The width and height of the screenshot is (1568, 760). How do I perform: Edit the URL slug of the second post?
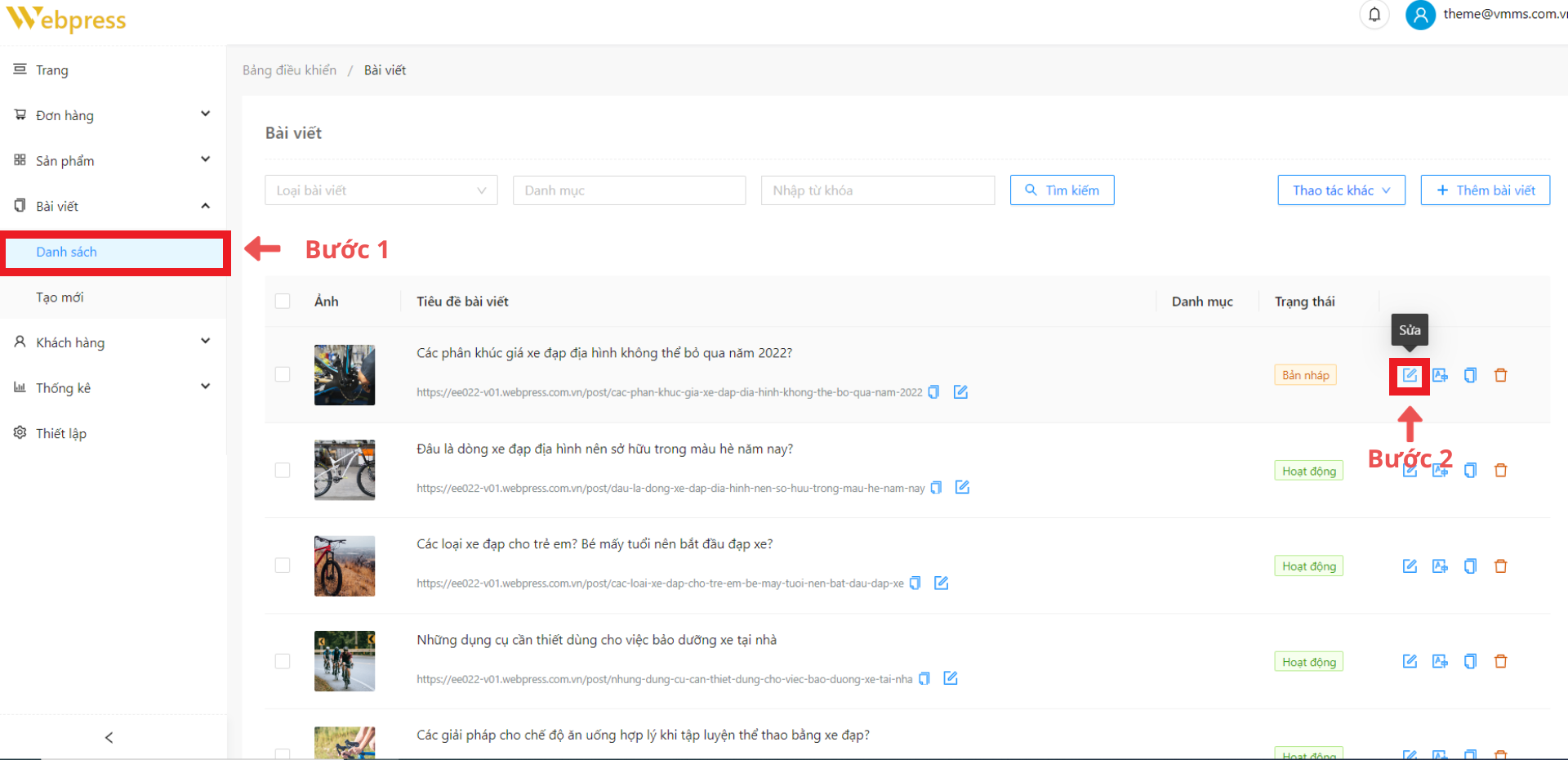tap(962, 488)
